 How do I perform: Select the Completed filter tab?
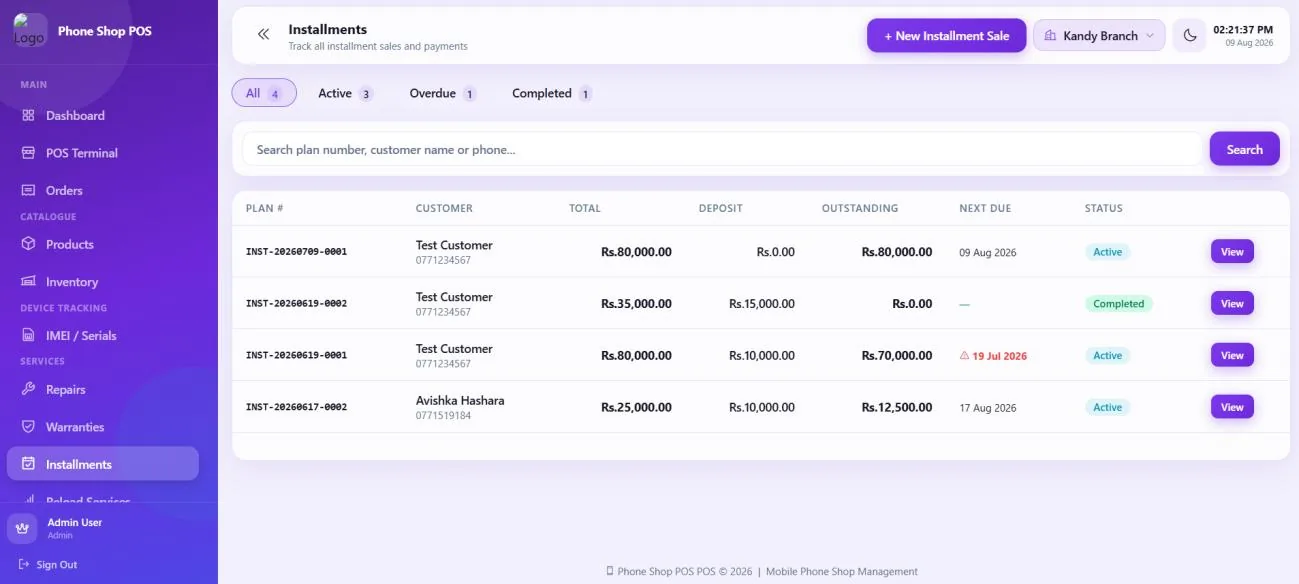tap(552, 93)
